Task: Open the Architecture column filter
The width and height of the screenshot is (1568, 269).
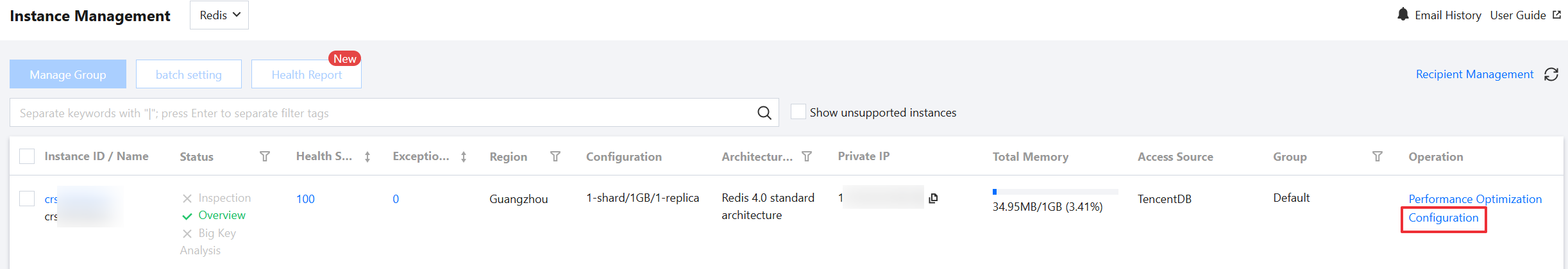Action: (x=807, y=156)
